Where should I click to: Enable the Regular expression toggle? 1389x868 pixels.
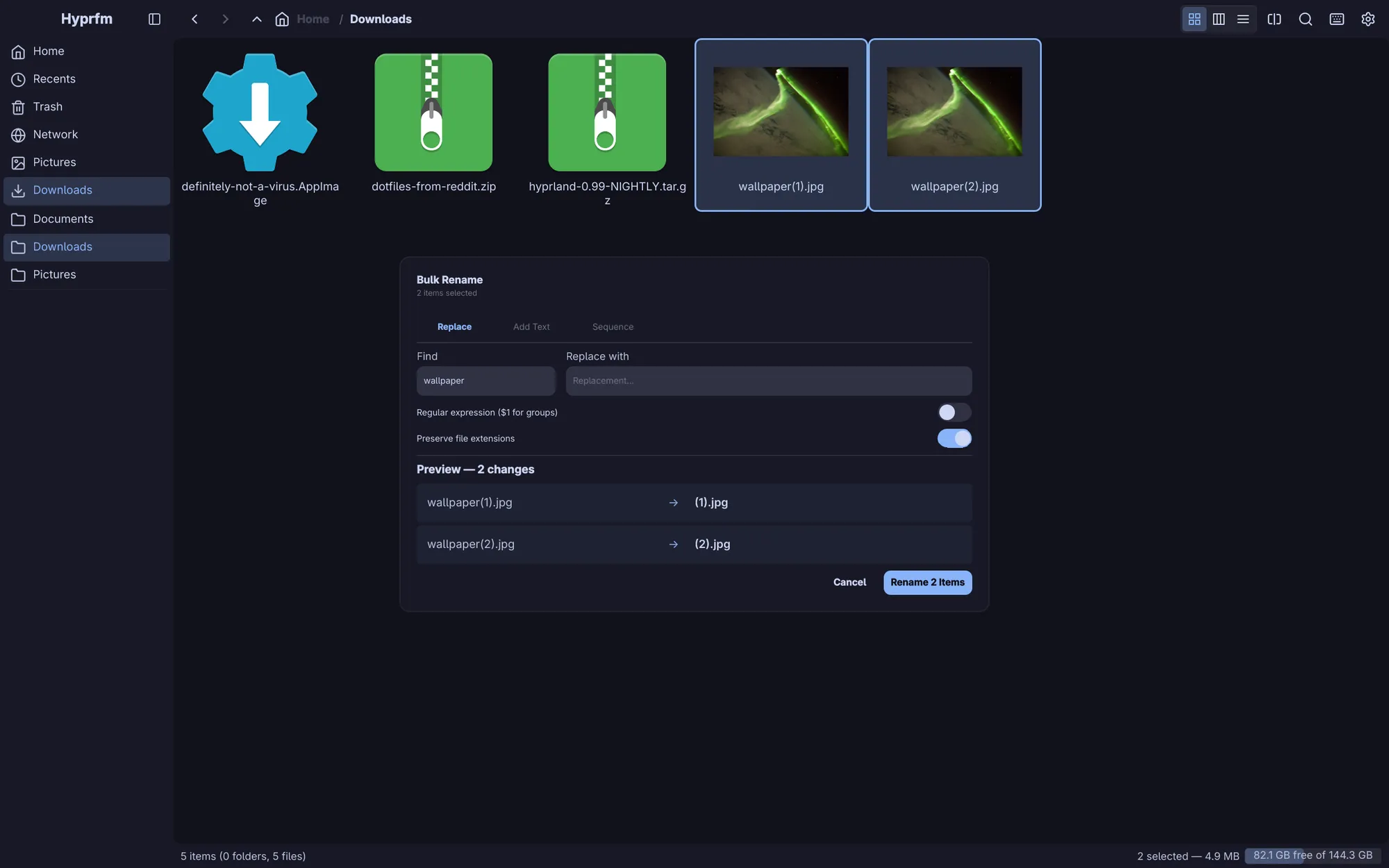(954, 412)
